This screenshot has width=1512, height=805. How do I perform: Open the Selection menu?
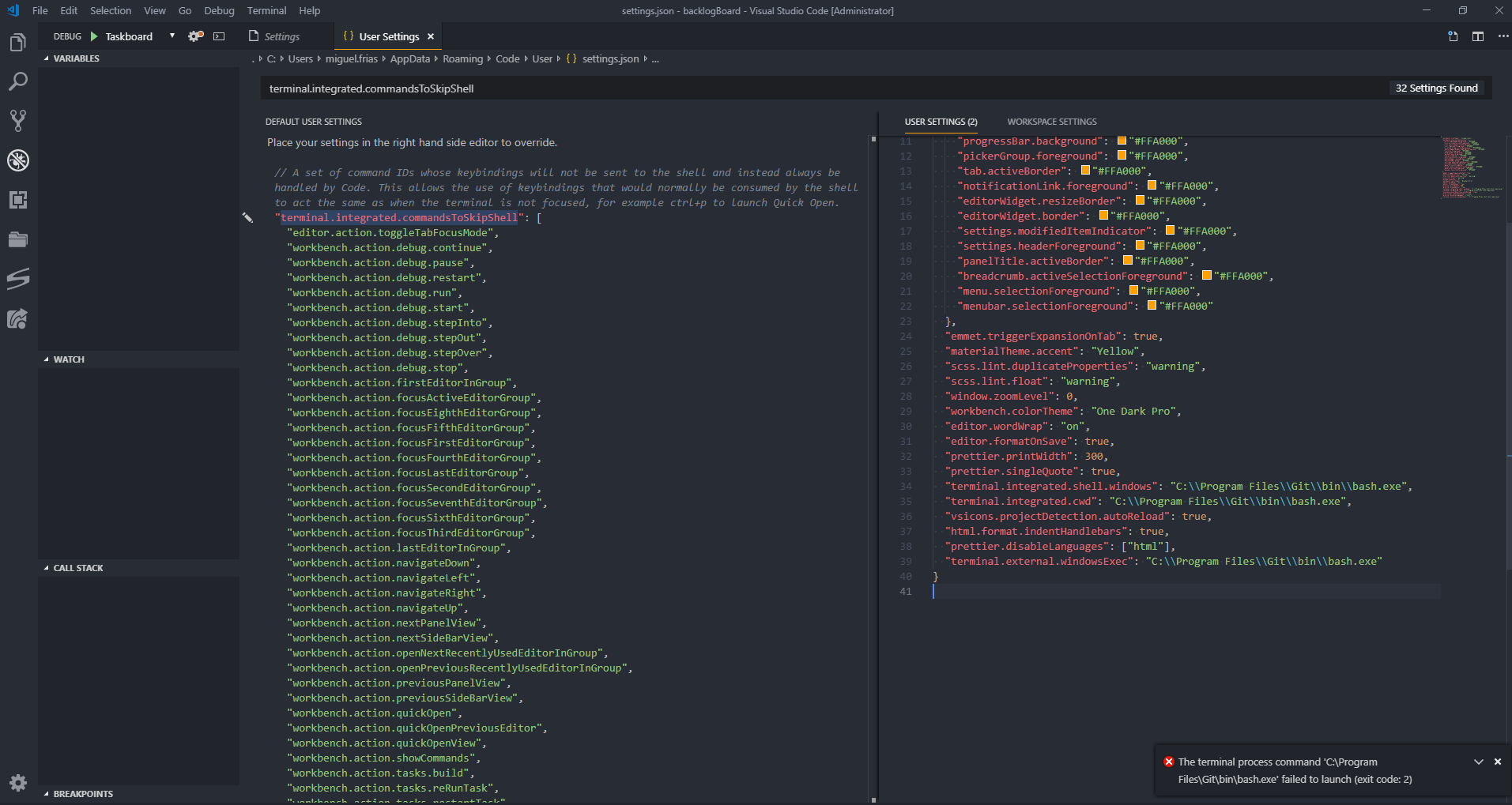tap(111, 10)
